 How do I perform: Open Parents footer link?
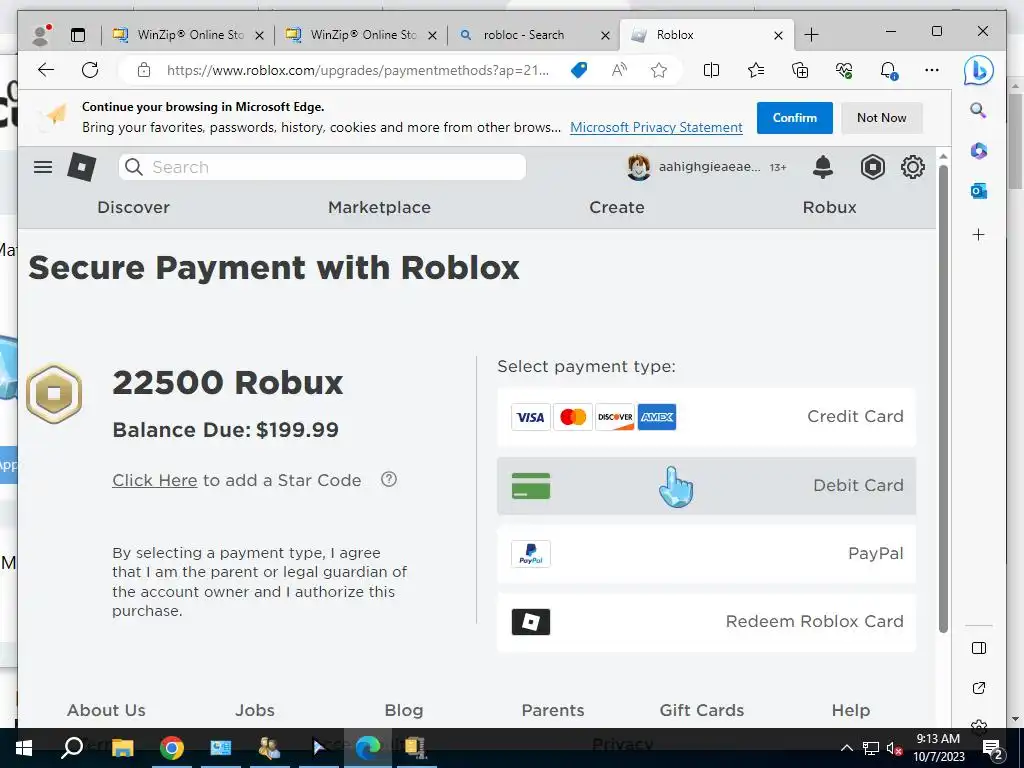coord(552,710)
